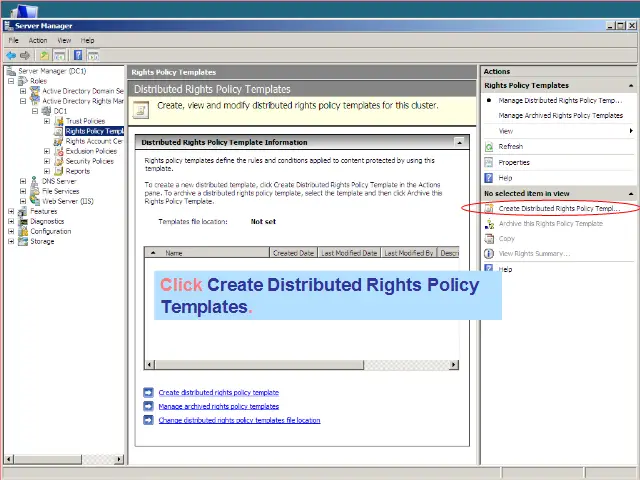The height and width of the screenshot is (480, 640).
Task: Expand the Exclusion Policies node
Action: 47,151
